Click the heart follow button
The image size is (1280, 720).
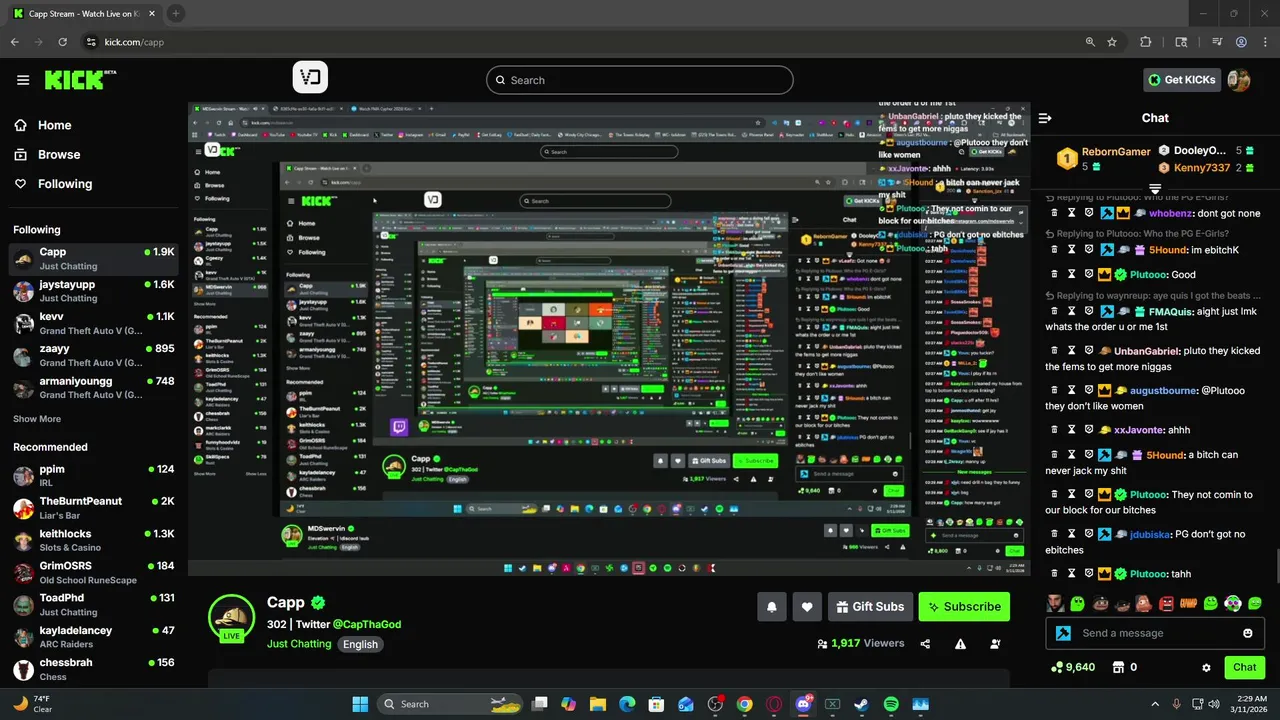(807, 607)
